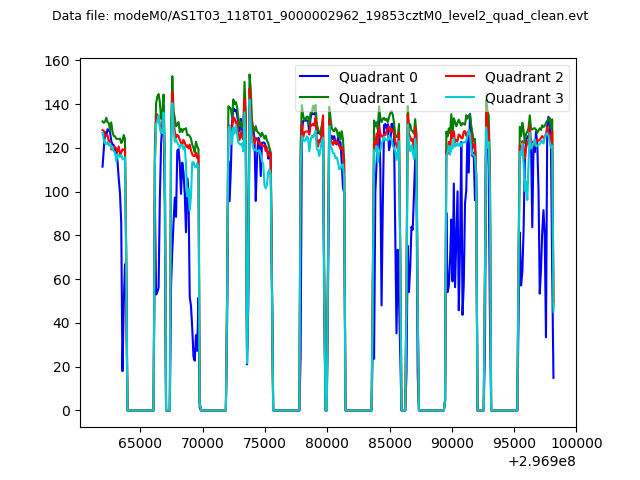Select the cyan Quadrant 3 legend line
The image size is (640, 480).
coord(462,98)
